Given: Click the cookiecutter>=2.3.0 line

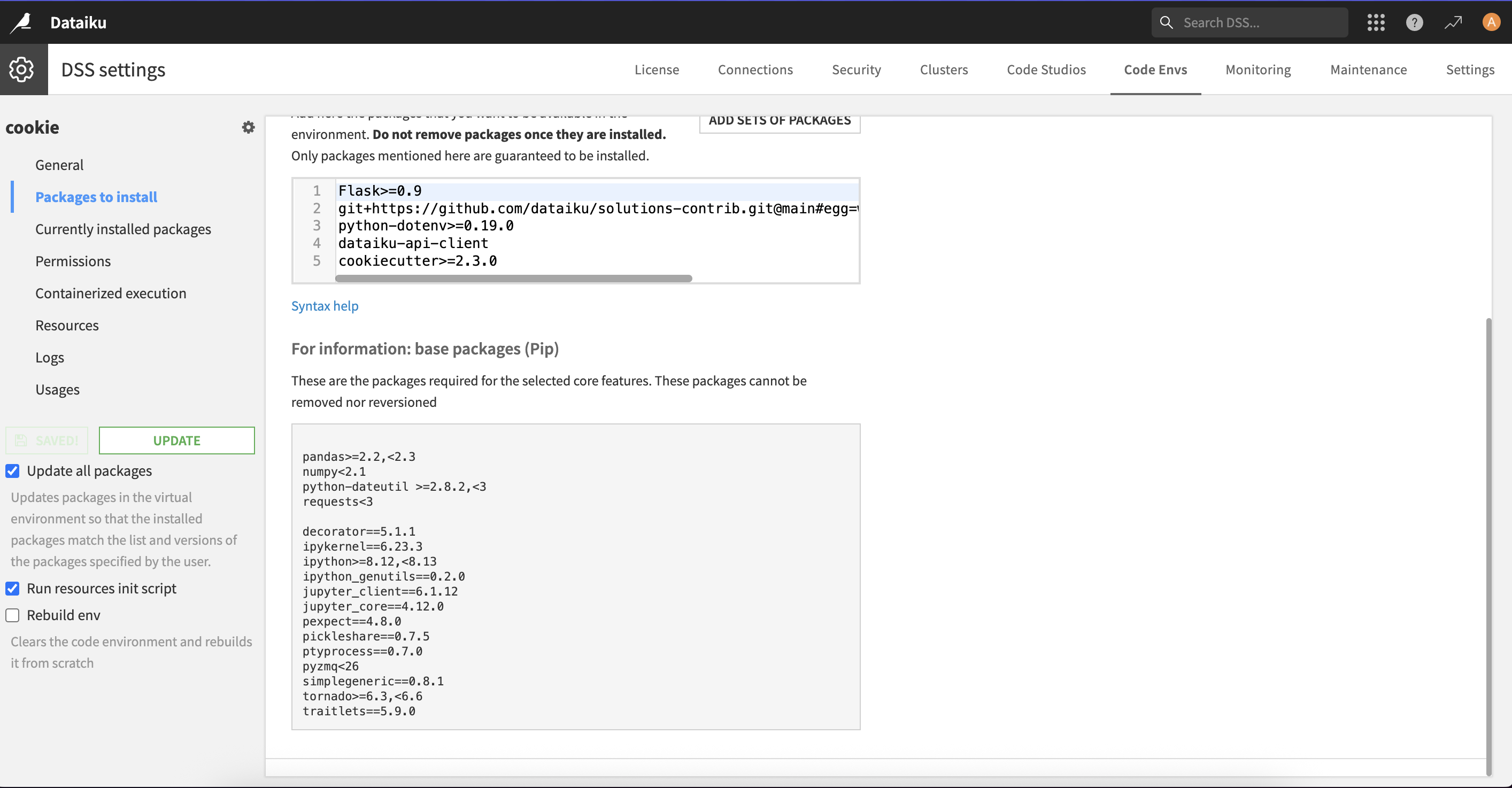Looking at the screenshot, I should 418,260.
